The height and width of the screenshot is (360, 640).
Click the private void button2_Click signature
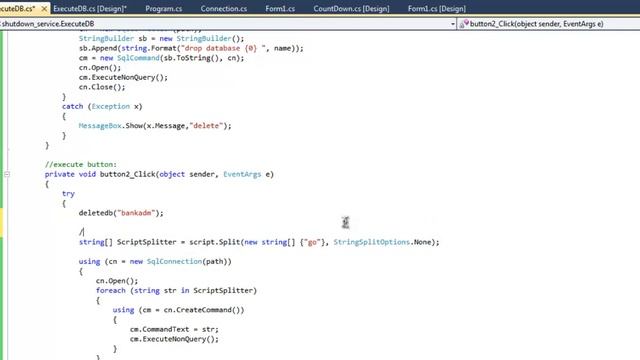[x=159, y=174]
